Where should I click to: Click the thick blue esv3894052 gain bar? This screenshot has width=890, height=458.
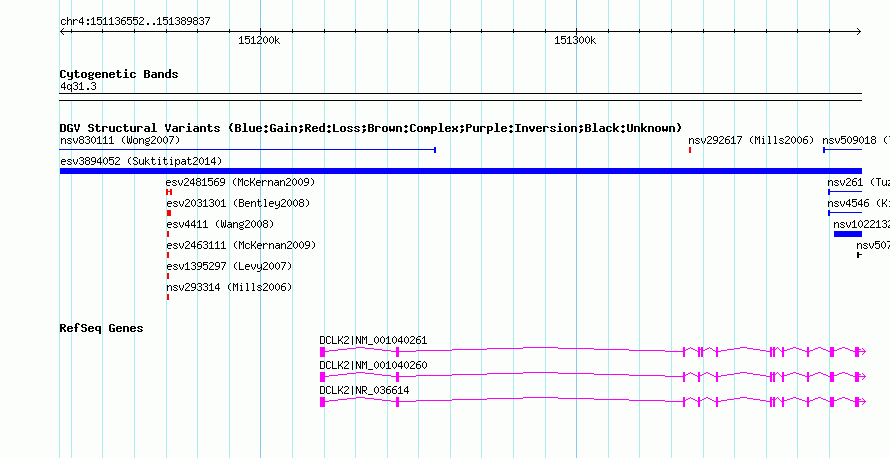coord(461,171)
